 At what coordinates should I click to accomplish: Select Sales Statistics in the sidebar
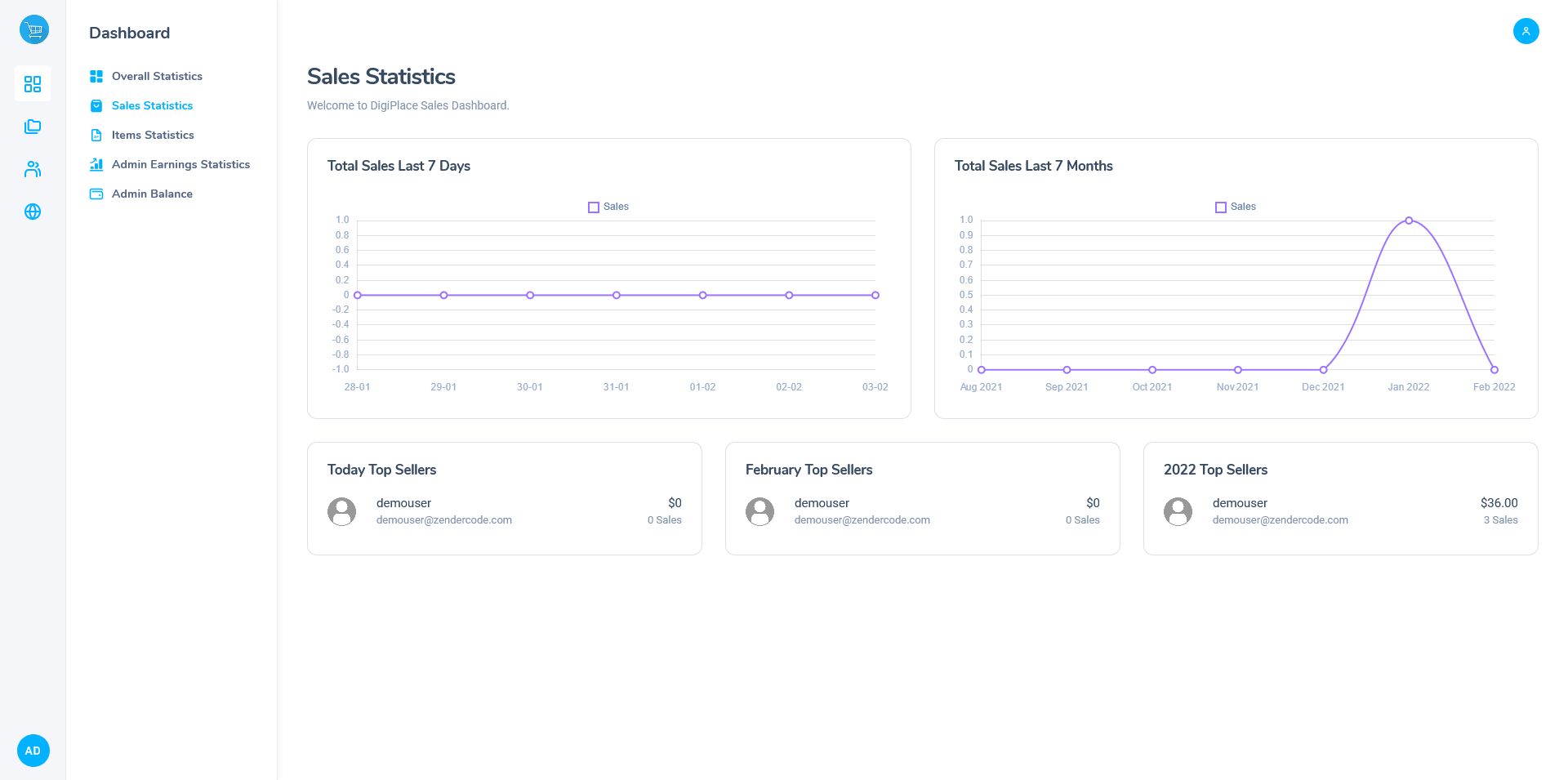[152, 105]
